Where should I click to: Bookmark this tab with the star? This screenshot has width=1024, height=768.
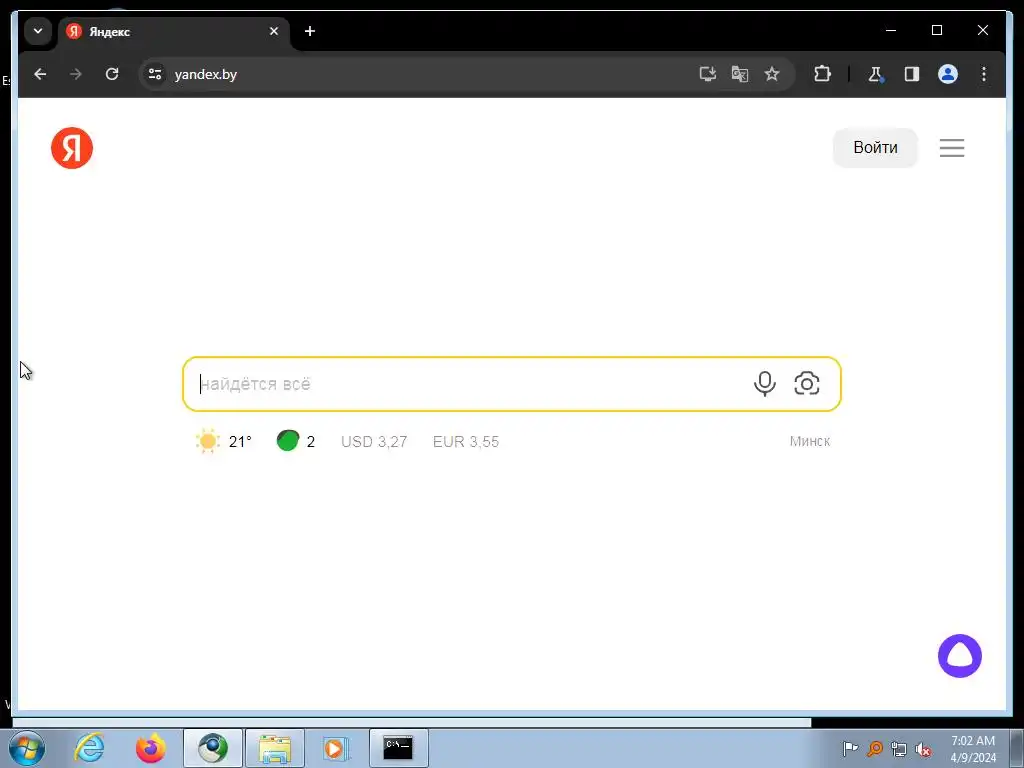tap(772, 74)
